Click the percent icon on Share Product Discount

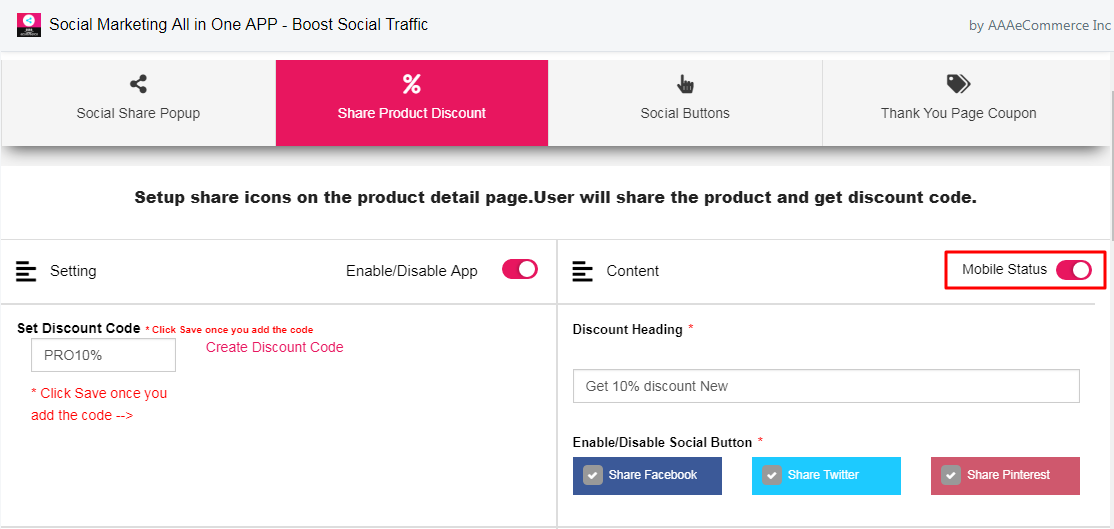coord(412,84)
